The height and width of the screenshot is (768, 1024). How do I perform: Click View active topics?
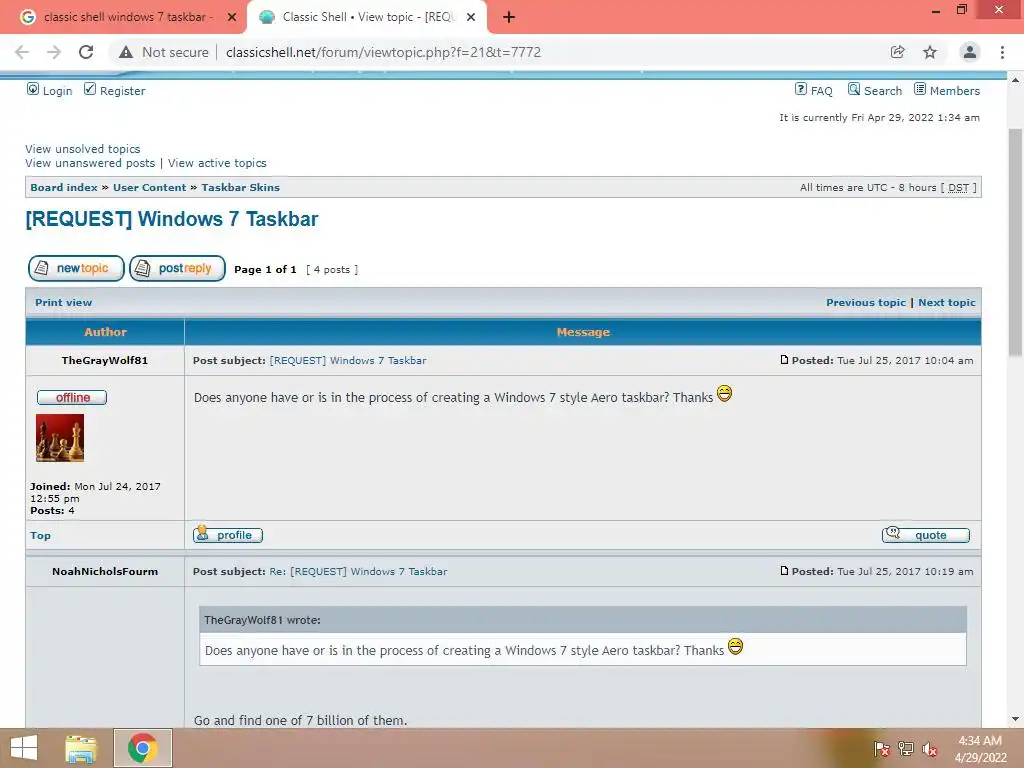click(217, 163)
